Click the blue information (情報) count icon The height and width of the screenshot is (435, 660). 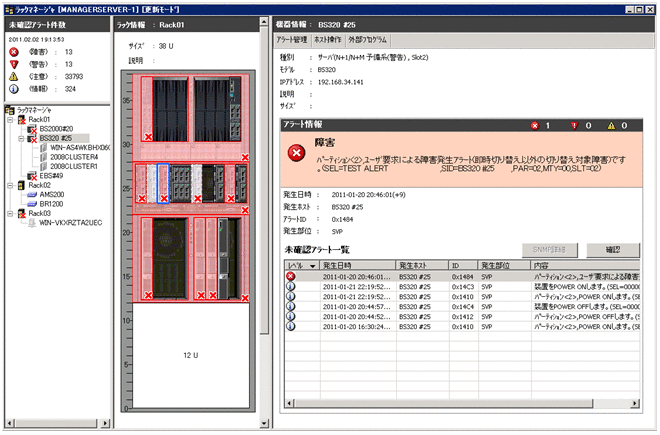point(13,88)
